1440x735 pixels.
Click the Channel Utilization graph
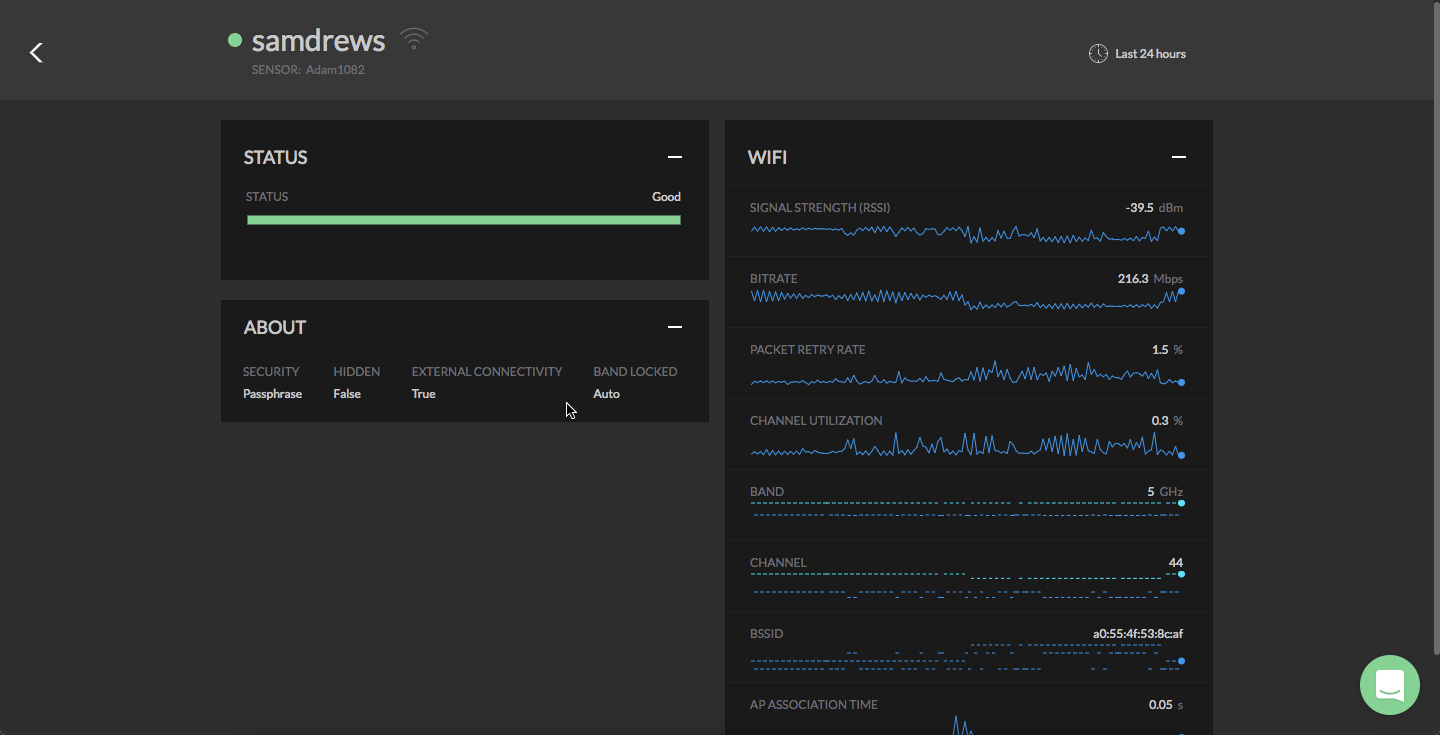pyautogui.click(x=965, y=445)
